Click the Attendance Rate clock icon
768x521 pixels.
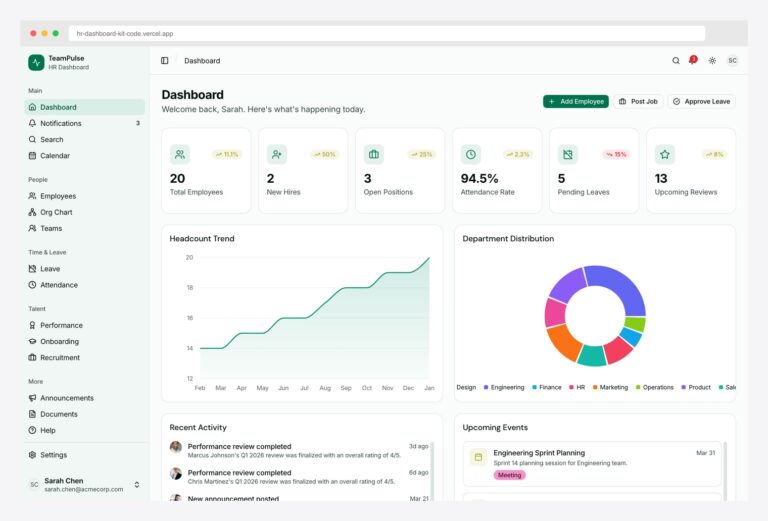point(471,155)
